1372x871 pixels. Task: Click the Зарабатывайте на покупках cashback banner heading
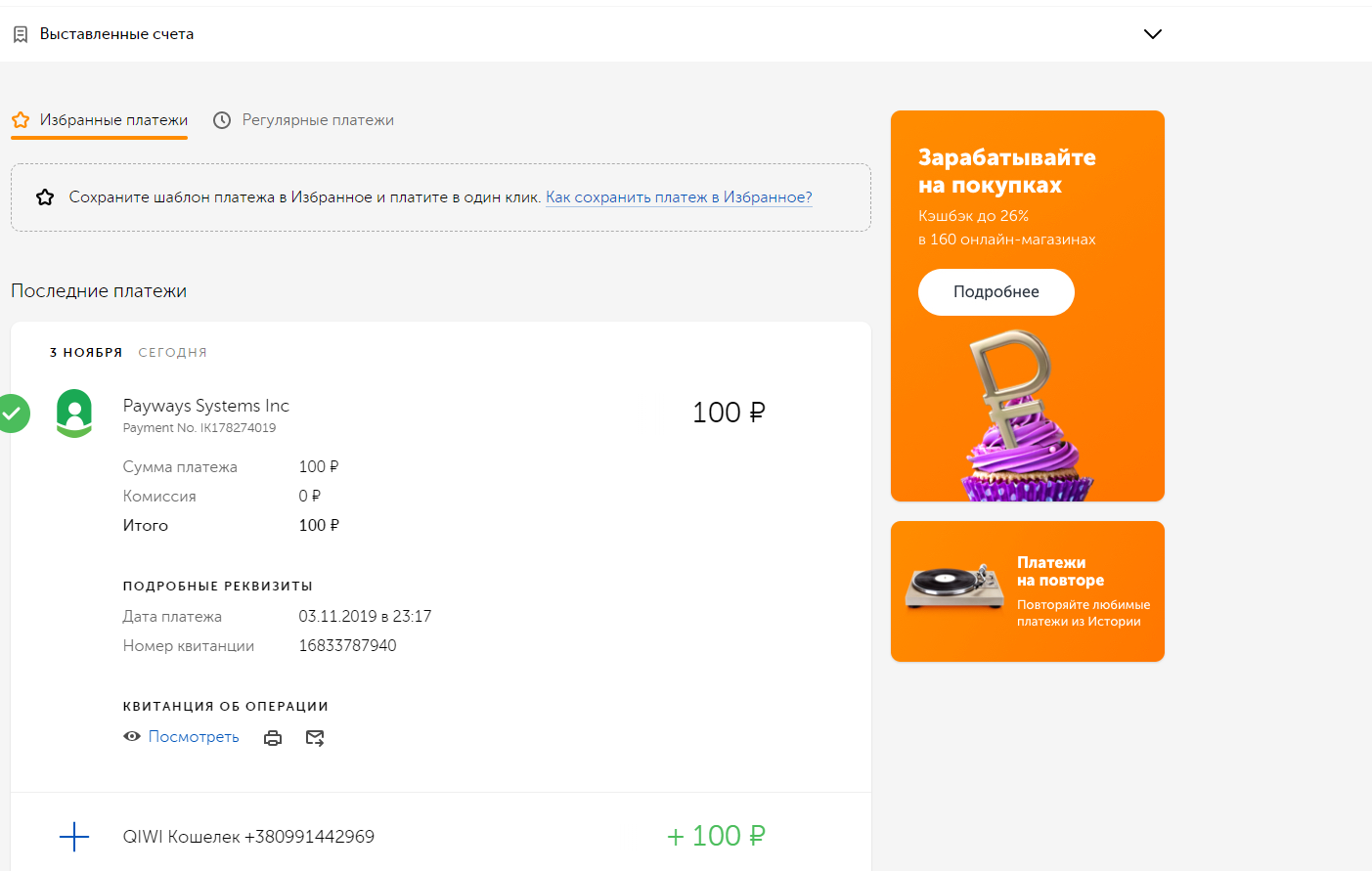coord(1006,171)
